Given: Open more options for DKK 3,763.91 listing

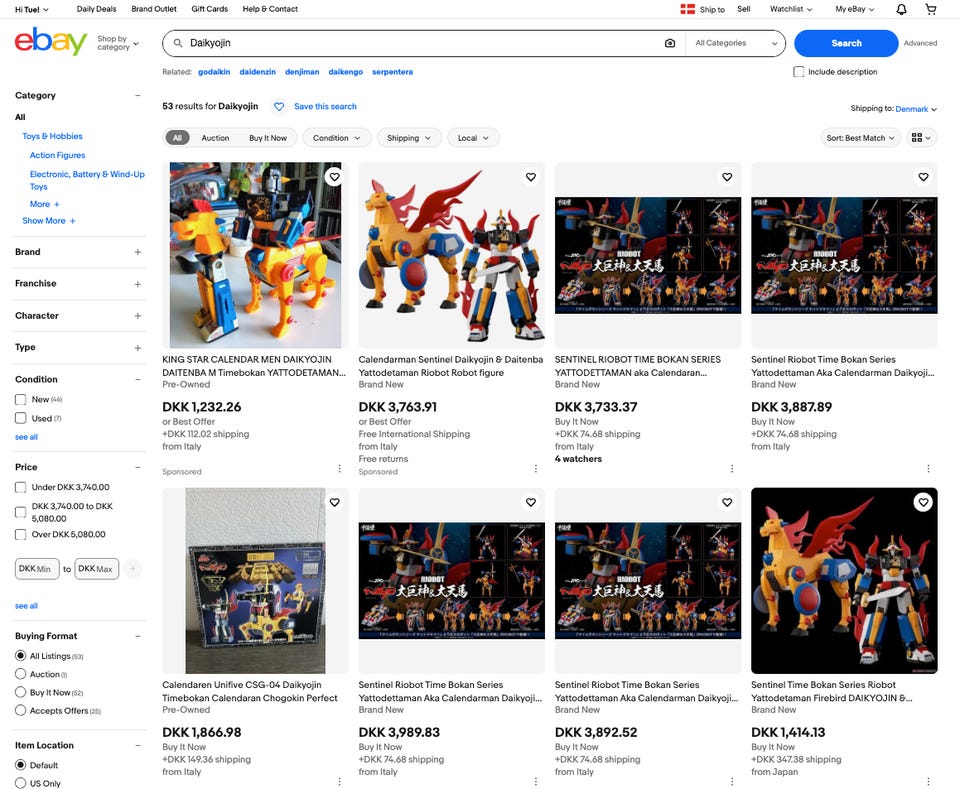Looking at the screenshot, I should (536, 468).
